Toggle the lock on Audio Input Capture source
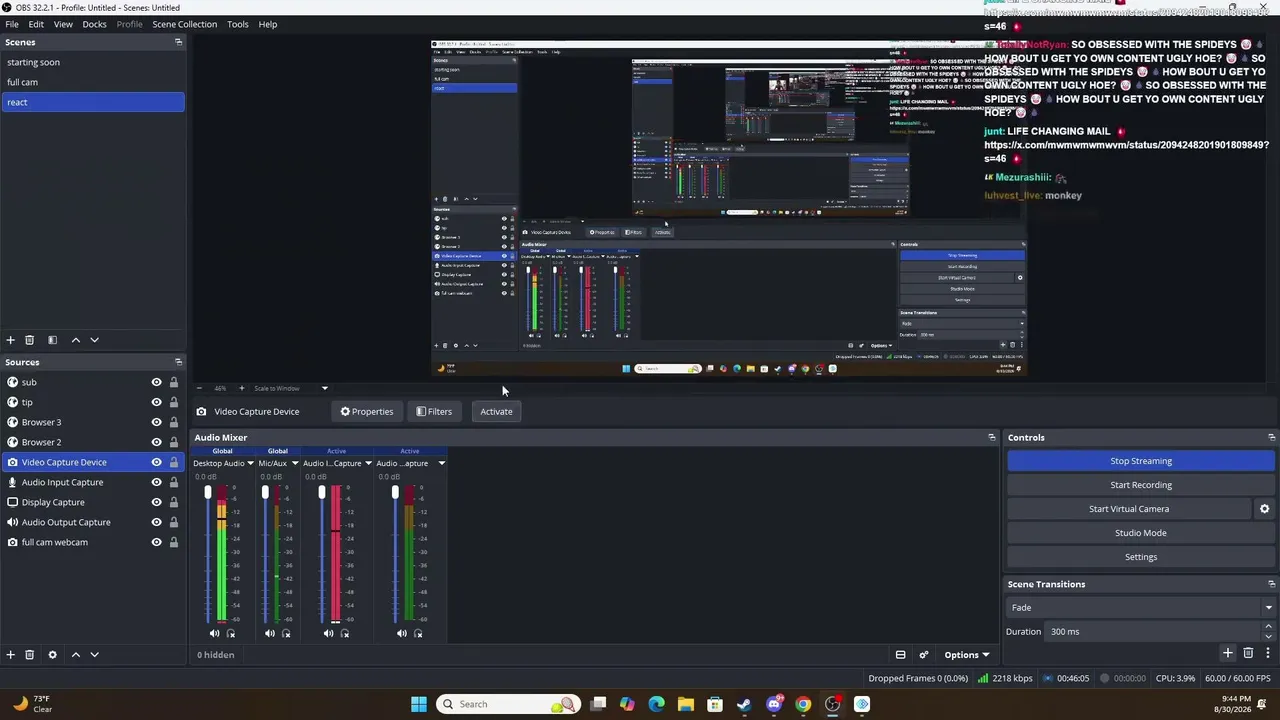The image size is (1280, 720). pos(173,482)
